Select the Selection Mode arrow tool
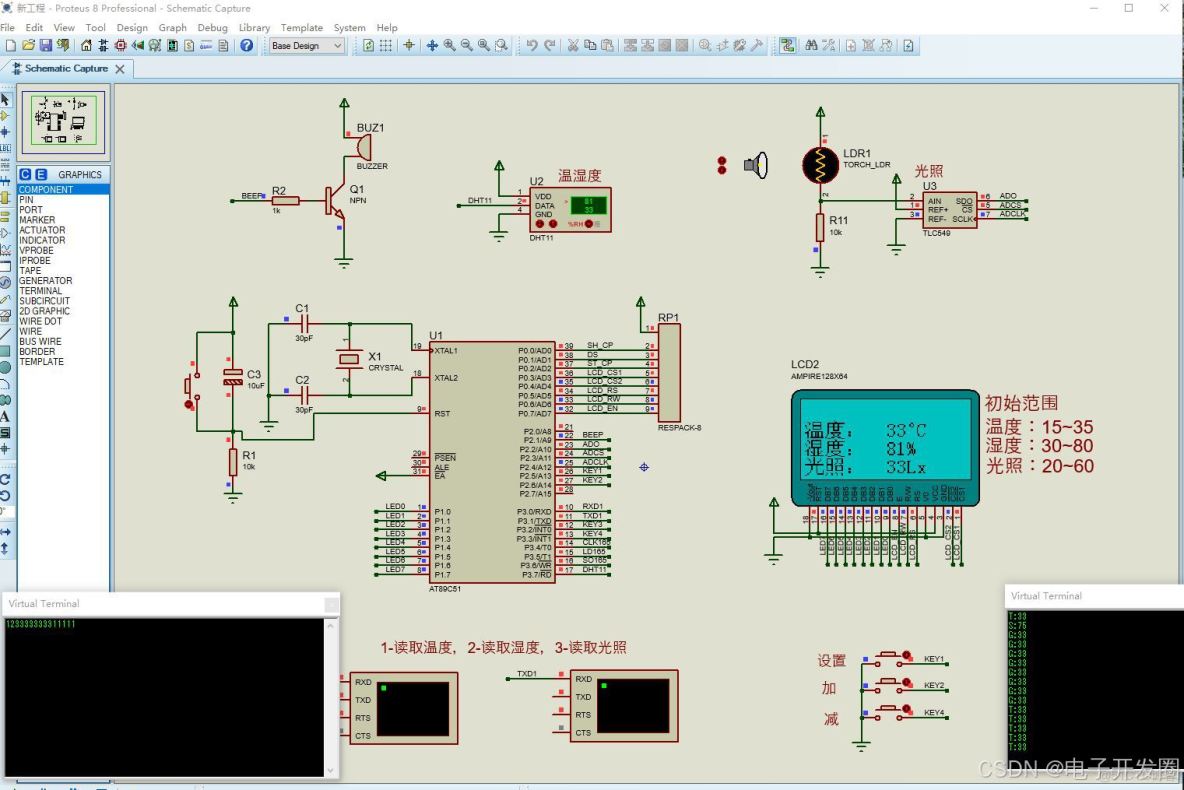Screen dimensions: 1184x790 click(6, 99)
